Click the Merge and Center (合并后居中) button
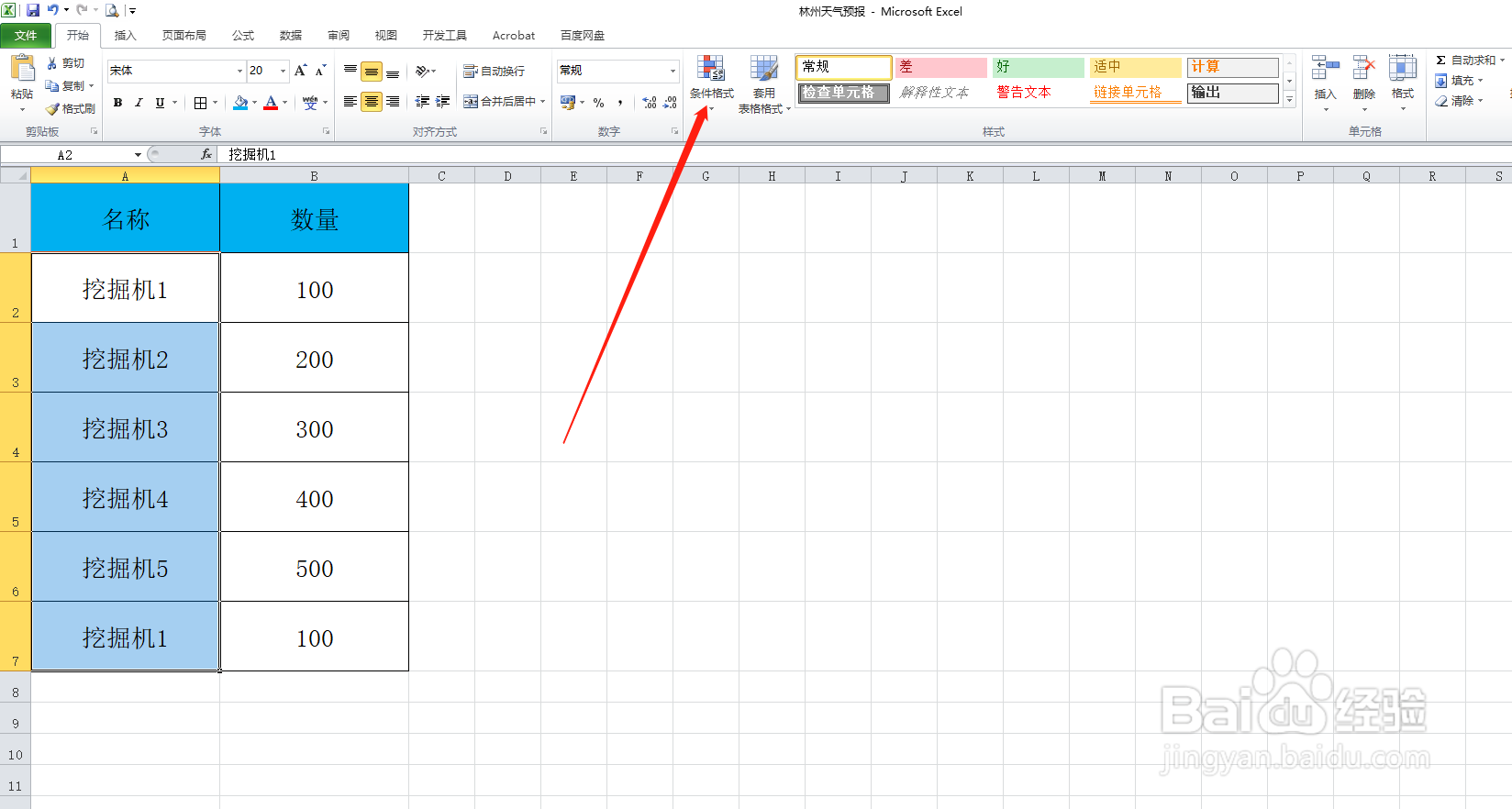 click(499, 102)
